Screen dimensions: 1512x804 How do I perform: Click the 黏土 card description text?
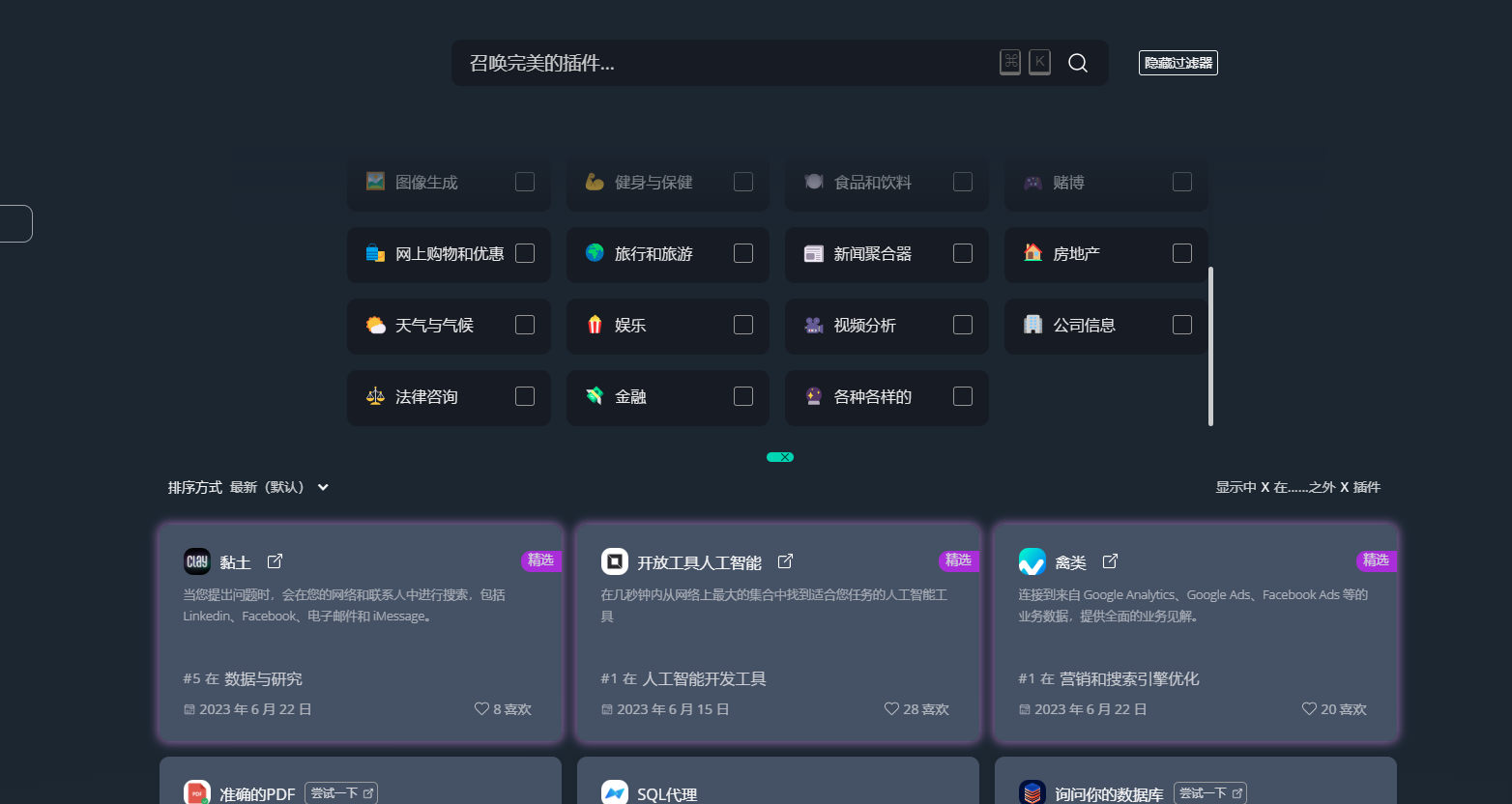[x=344, y=605]
